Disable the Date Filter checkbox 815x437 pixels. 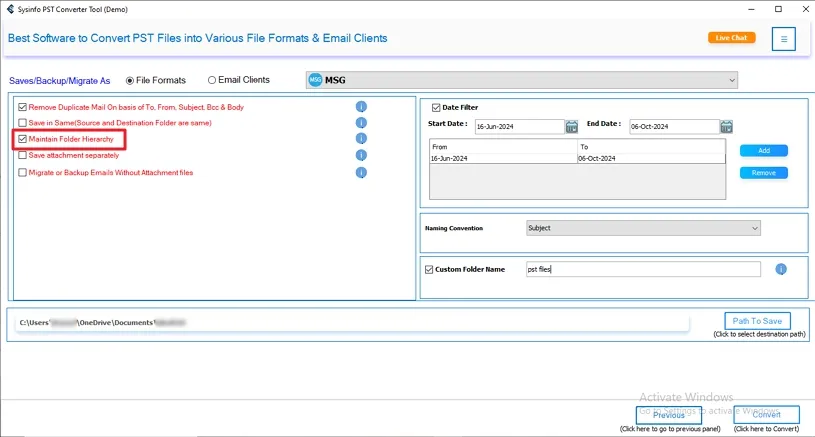[437, 107]
